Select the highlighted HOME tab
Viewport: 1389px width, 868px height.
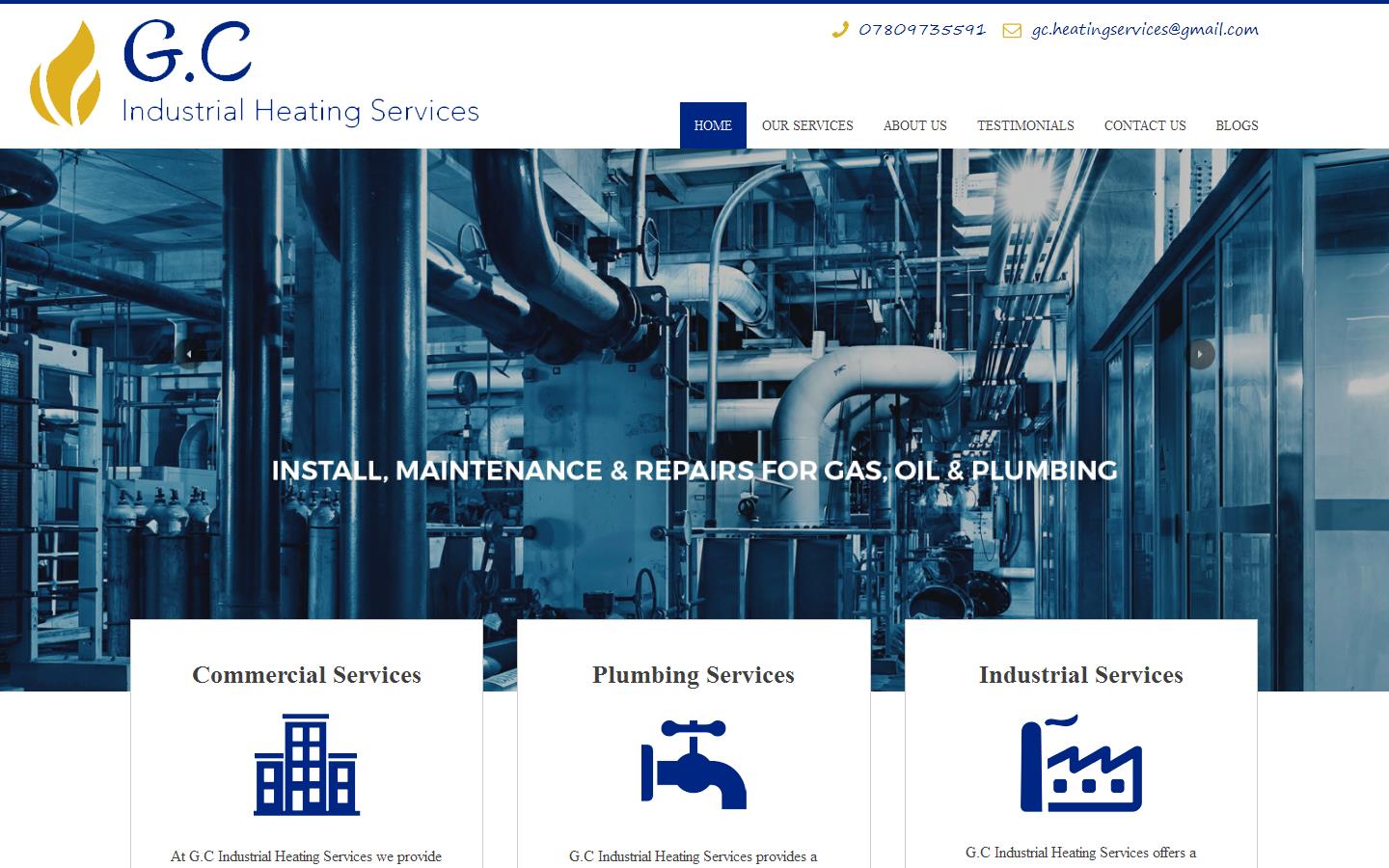713,125
